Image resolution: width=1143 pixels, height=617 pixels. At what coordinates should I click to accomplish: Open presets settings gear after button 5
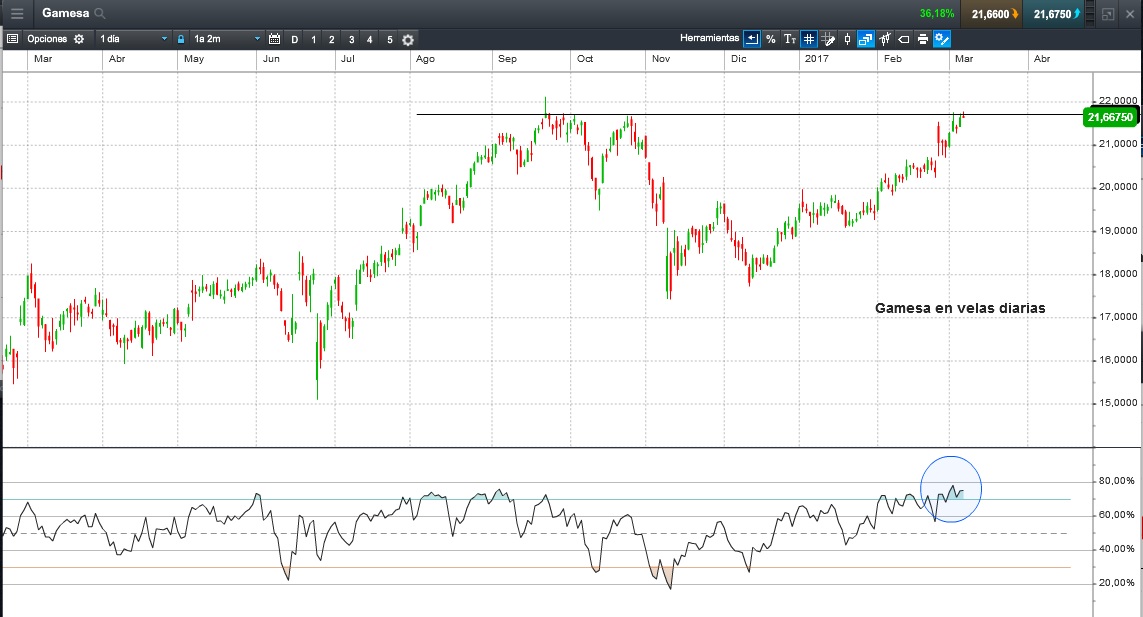click(408, 40)
